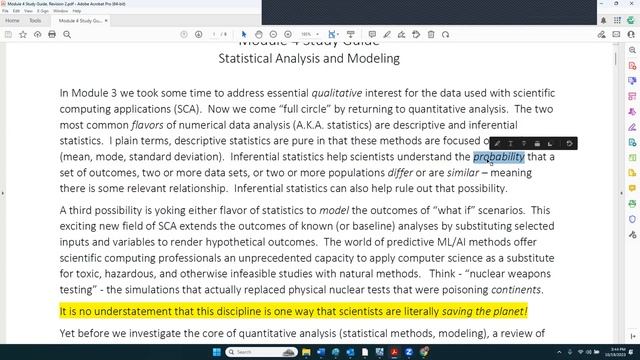Open the sign document tool
Viewport: 640px width, 360px height.
point(402,35)
